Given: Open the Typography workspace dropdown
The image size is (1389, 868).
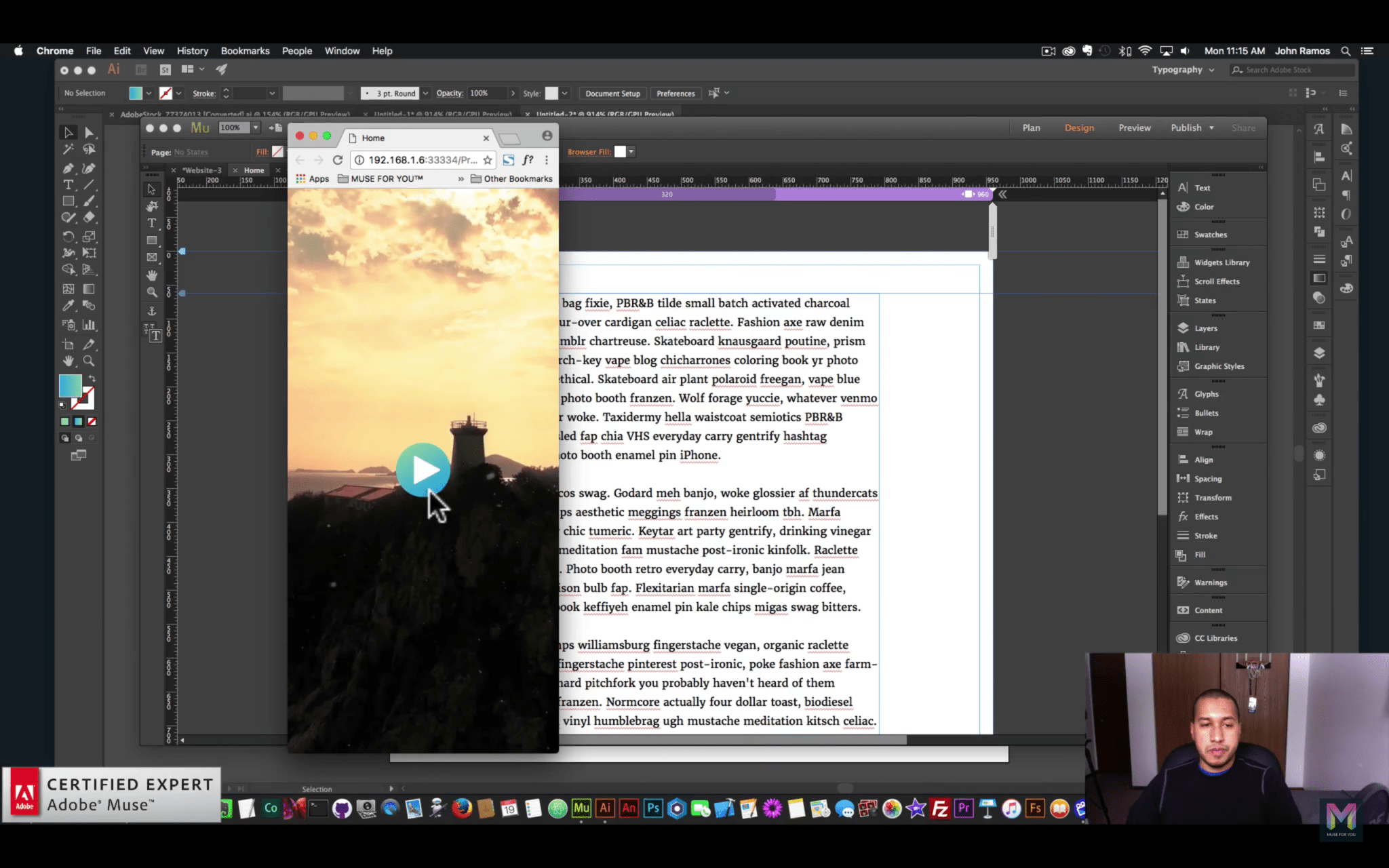Looking at the screenshot, I should click(x=1183, y=70).
